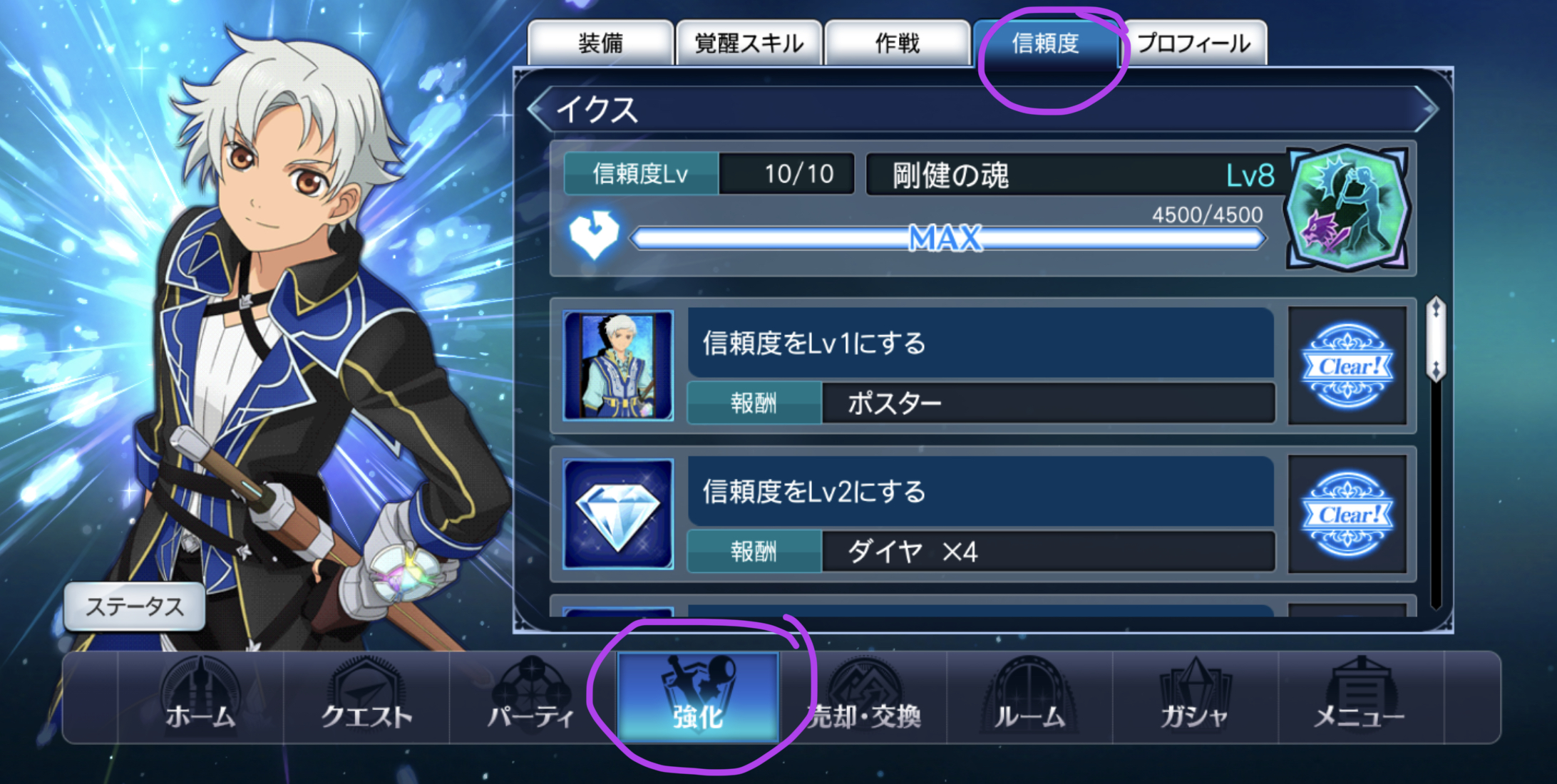Open the 作戦 tab
Screen dimensions: 1557x784
tap(898, 43)
